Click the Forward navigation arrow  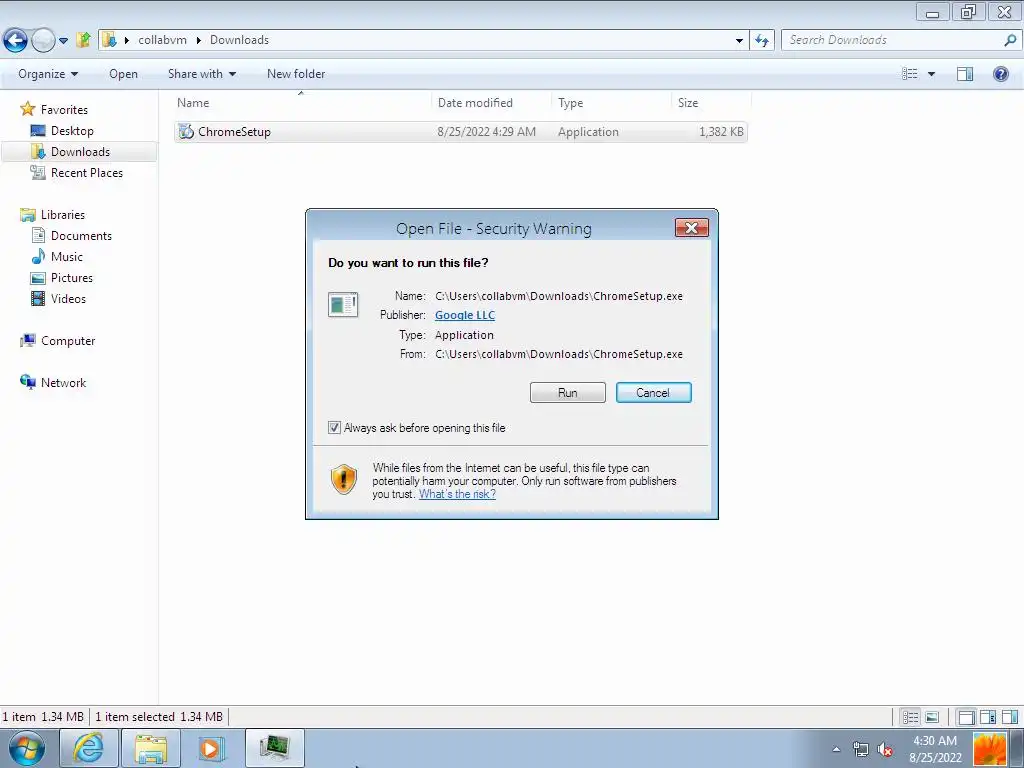(43, 40)
